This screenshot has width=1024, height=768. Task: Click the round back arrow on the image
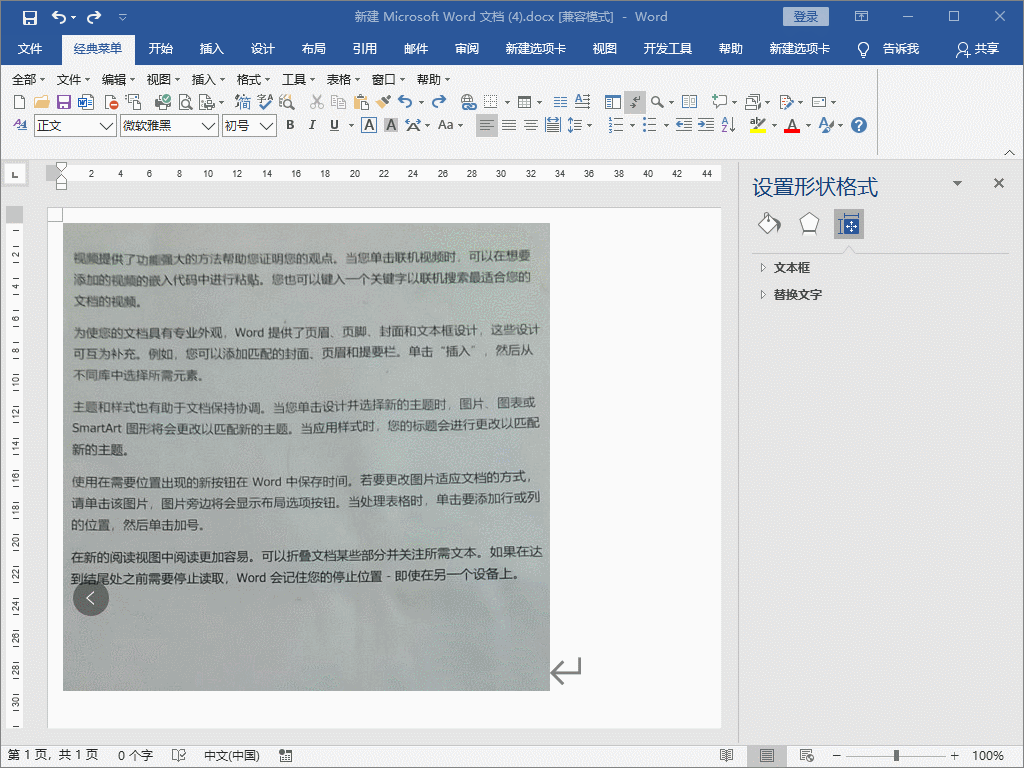point(91,598)
